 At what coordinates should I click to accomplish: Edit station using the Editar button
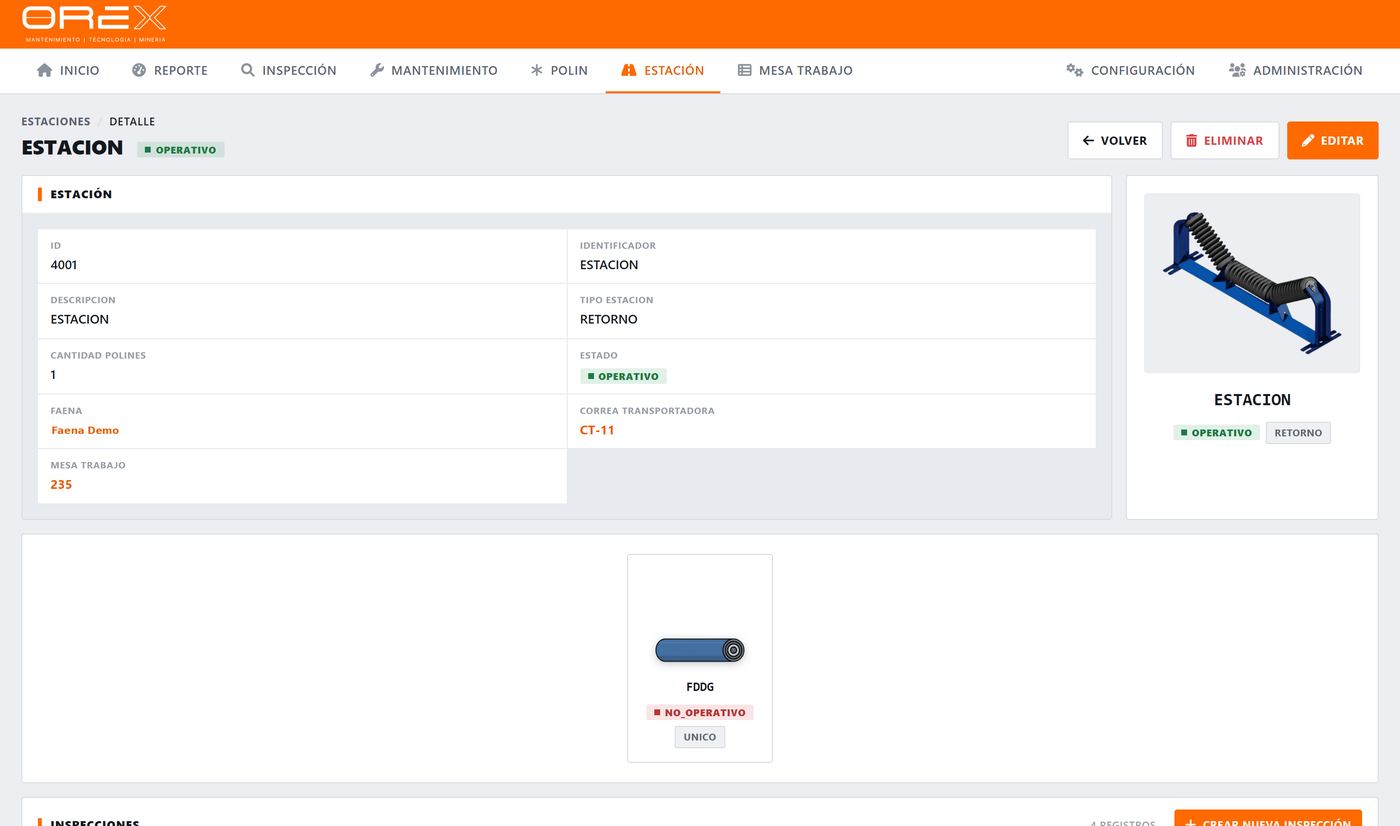[x=1333, y=141]
